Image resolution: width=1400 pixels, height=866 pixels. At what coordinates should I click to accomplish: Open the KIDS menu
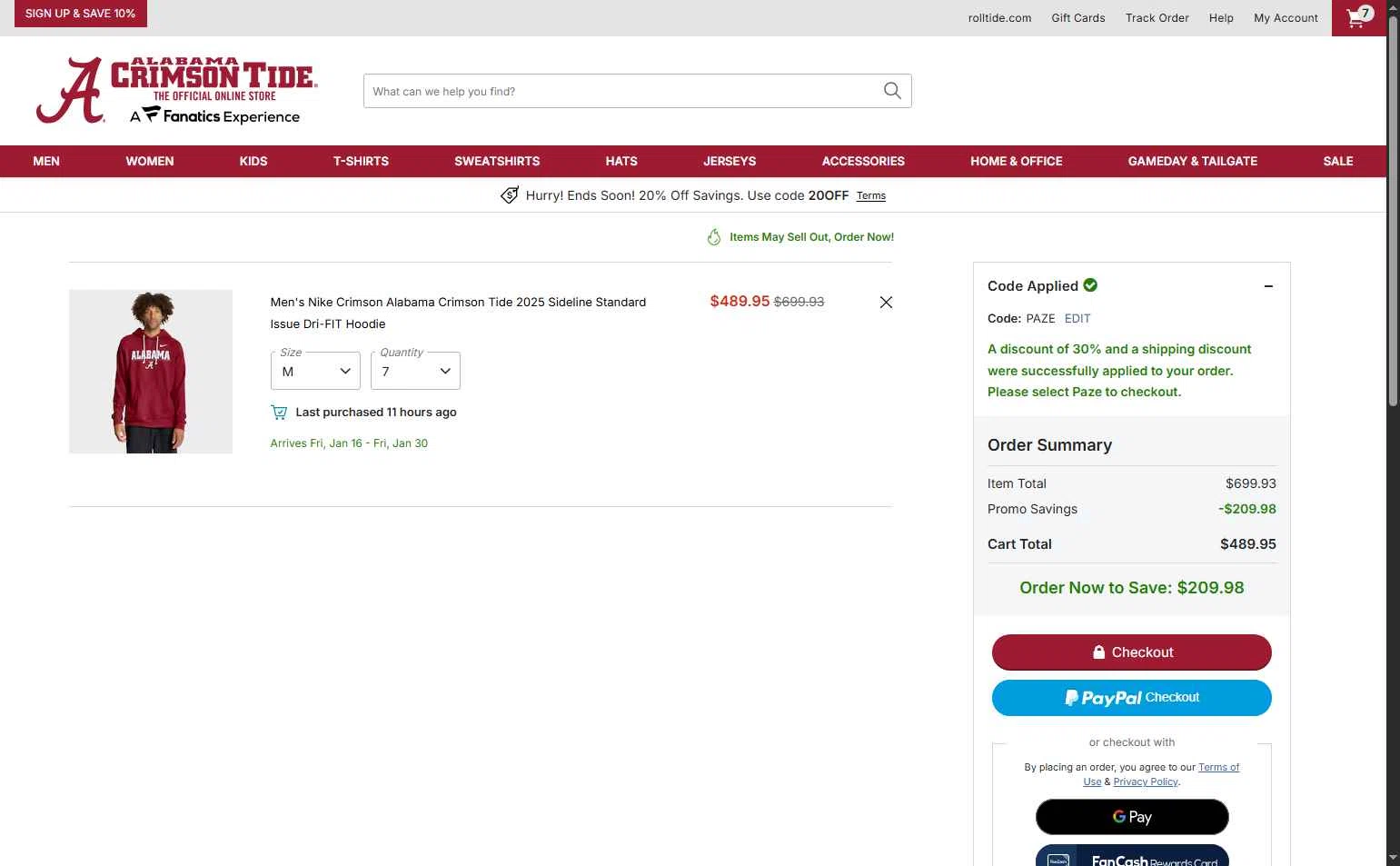point(253,161)
